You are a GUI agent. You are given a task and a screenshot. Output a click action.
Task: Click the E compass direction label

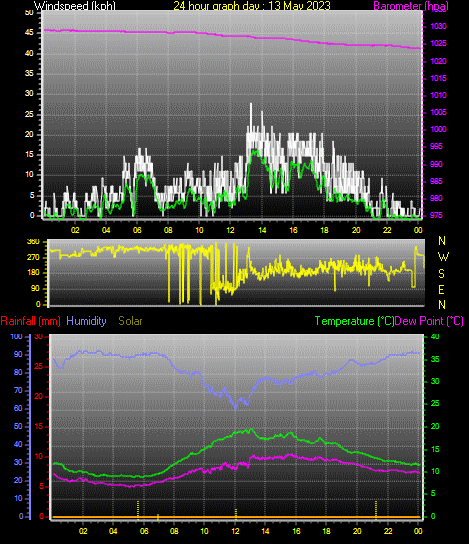click(441, 289)
